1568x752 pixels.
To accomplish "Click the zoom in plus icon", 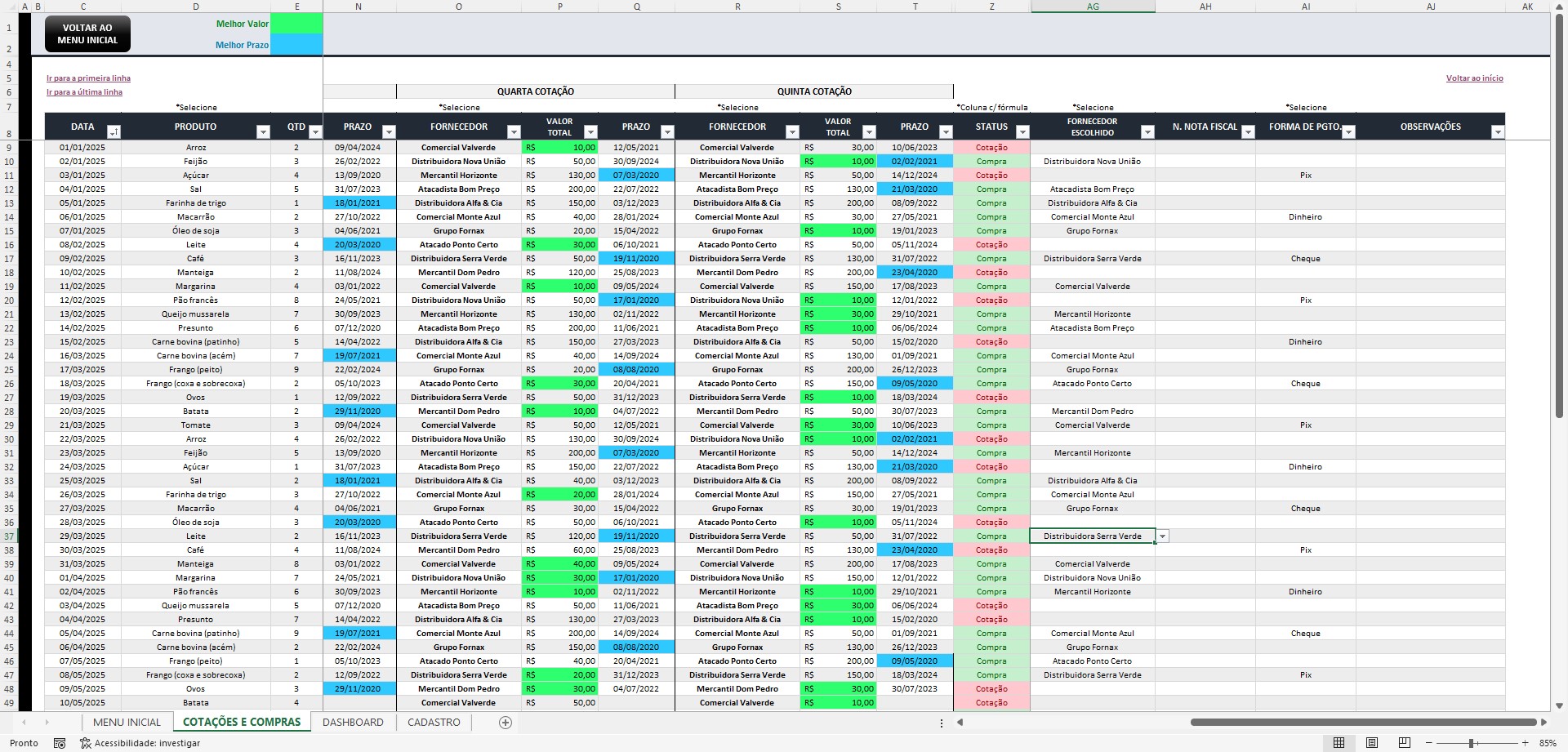I will (x=1525, y=743).
